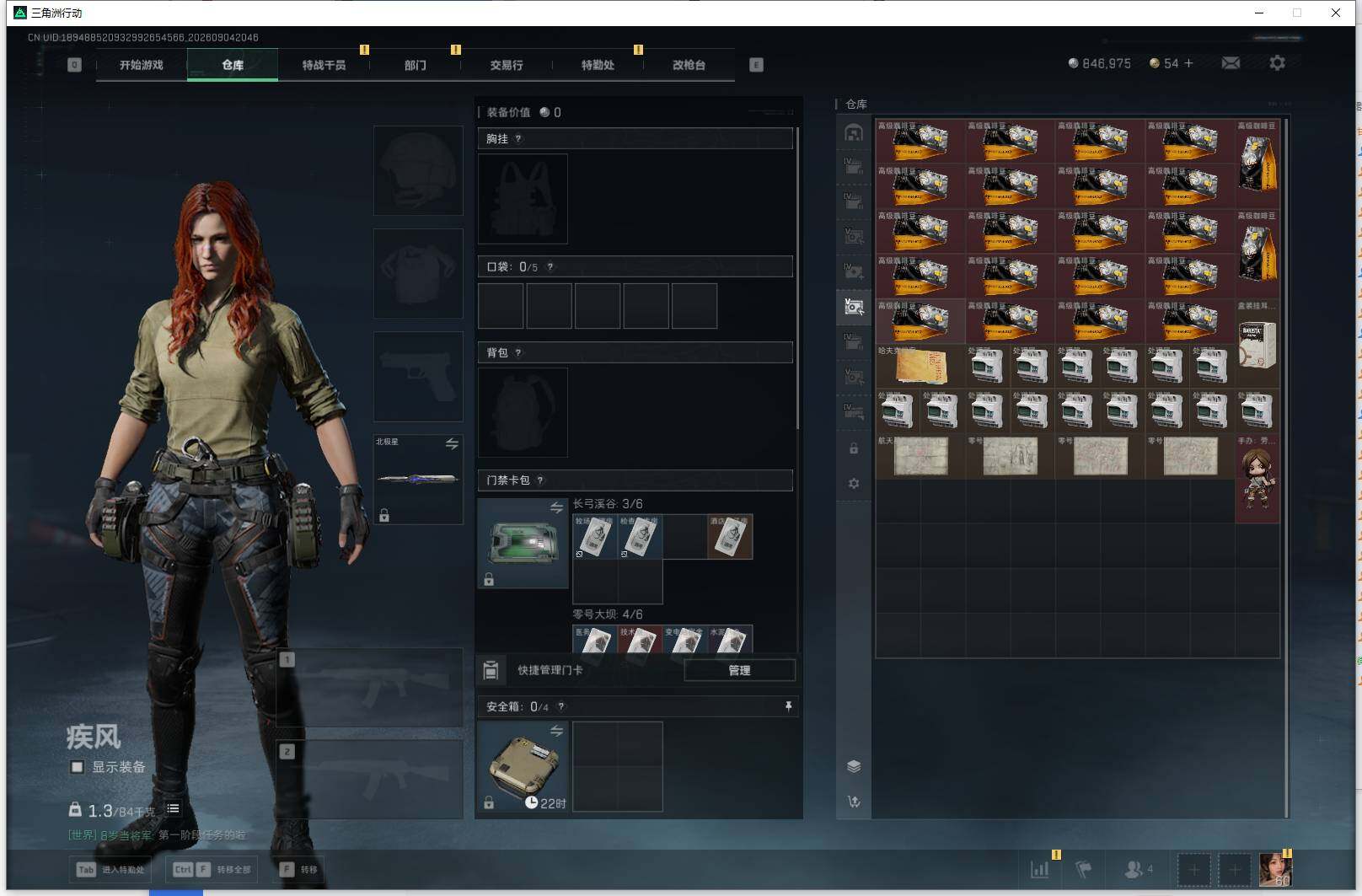
Task: Enable the 显示装备 checkbox
Action: 77,767
